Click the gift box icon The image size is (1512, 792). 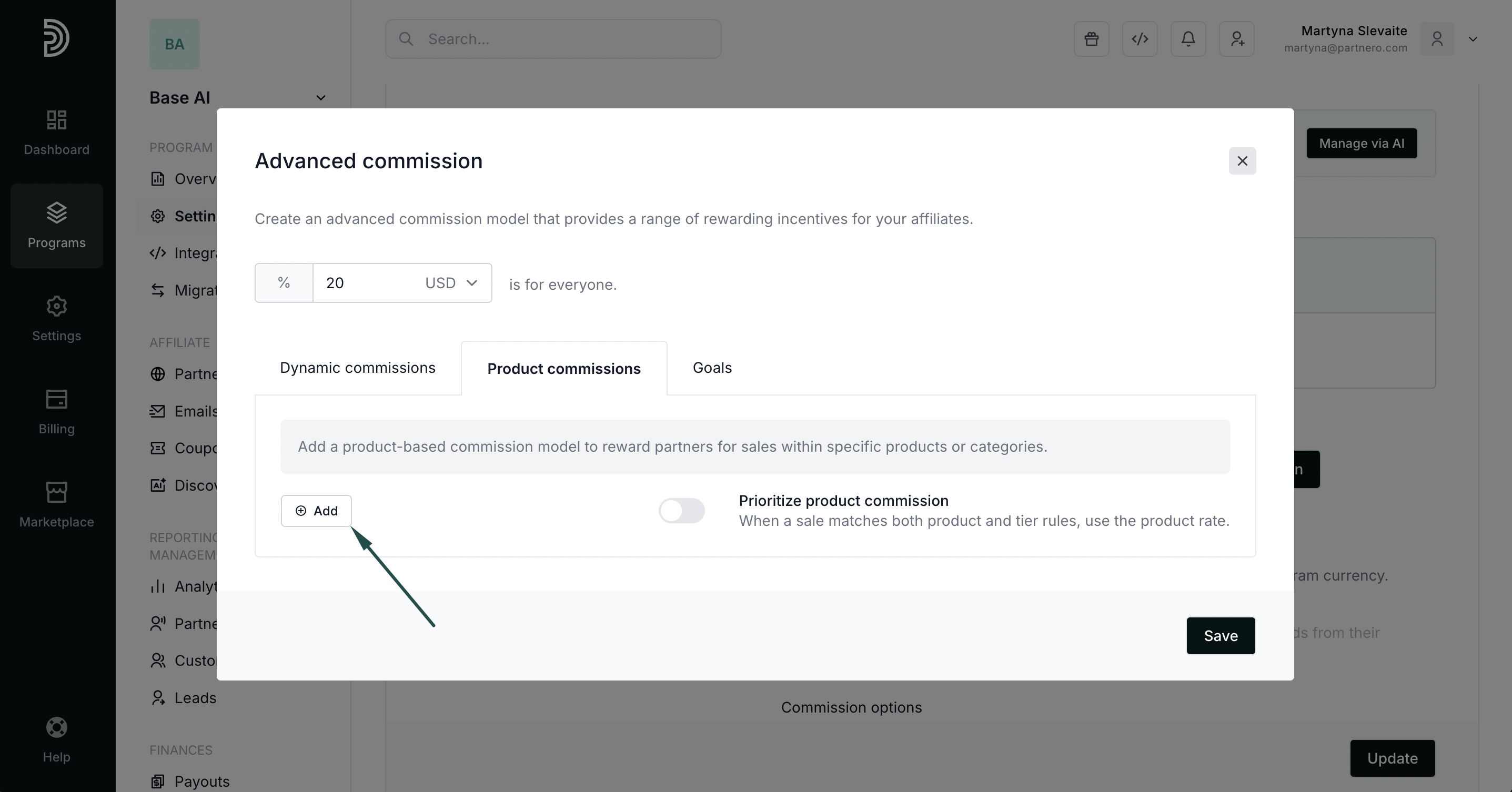tap(1091, 39)
